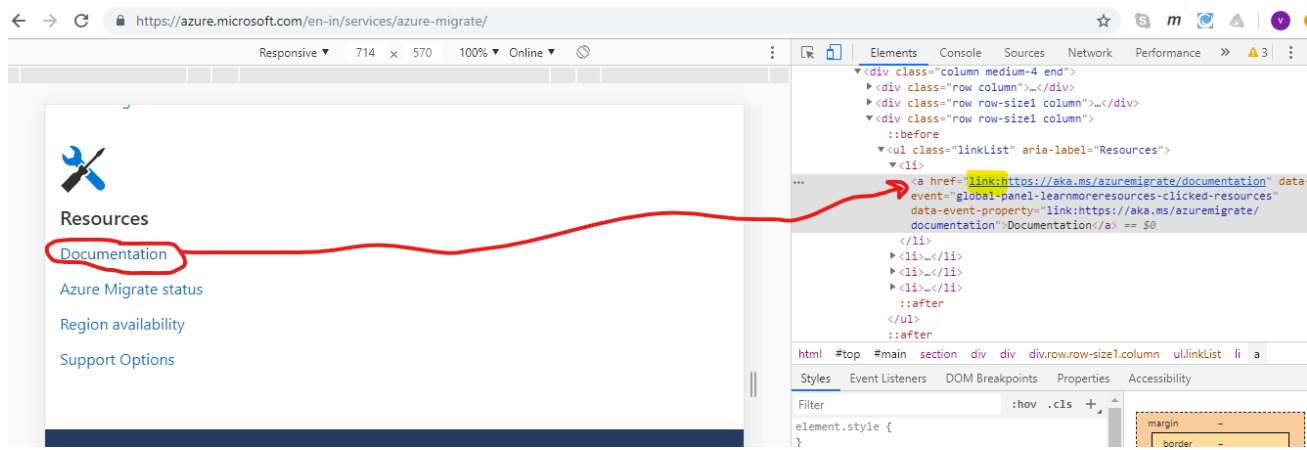Open DevTools warnings count badge

1258,53
